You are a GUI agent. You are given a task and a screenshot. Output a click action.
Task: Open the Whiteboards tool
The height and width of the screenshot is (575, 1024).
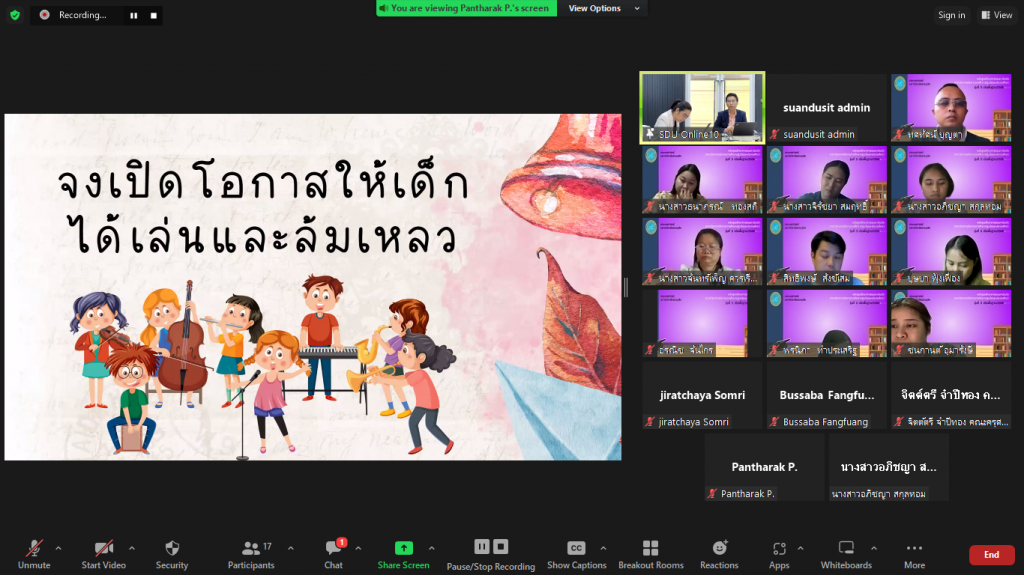click(846, 553)
